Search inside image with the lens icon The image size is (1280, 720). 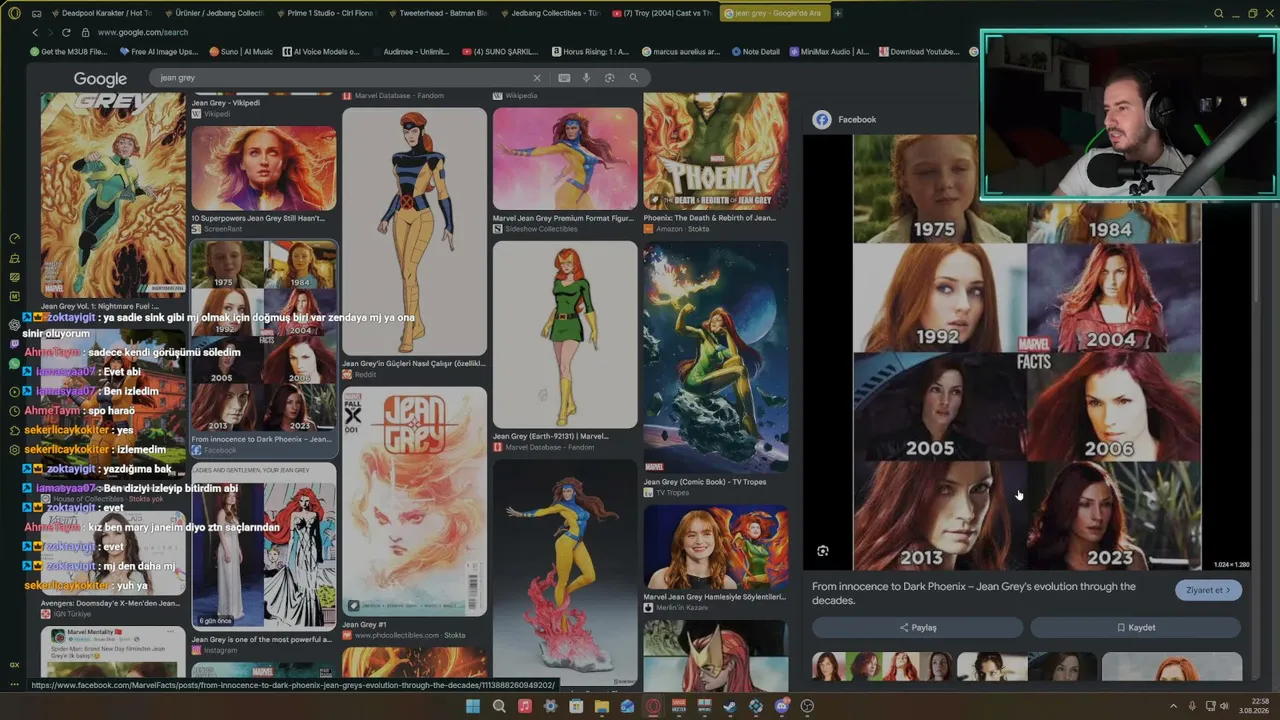(822, 551)
